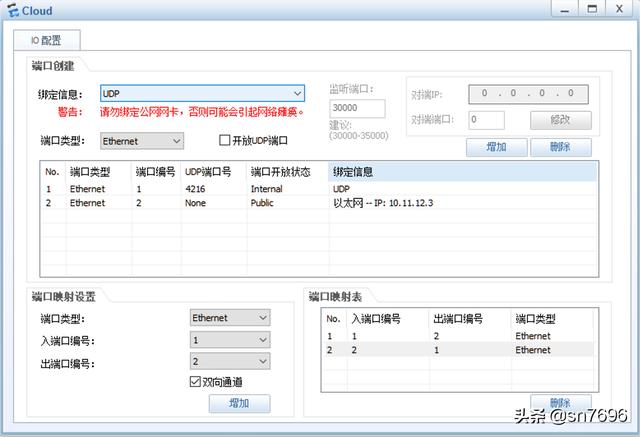Click the 出端口编号 header in mapping table

click(470, 319)
